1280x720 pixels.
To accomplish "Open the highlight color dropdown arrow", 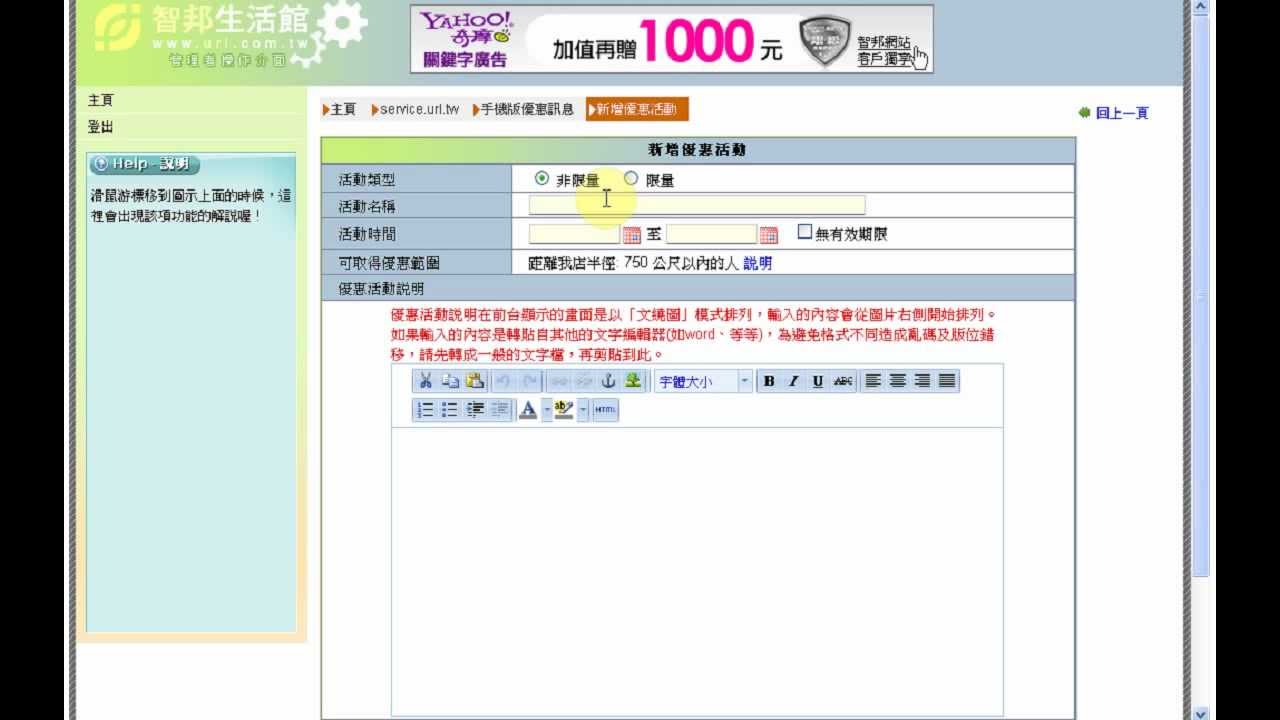I will [x=583, y=410].
